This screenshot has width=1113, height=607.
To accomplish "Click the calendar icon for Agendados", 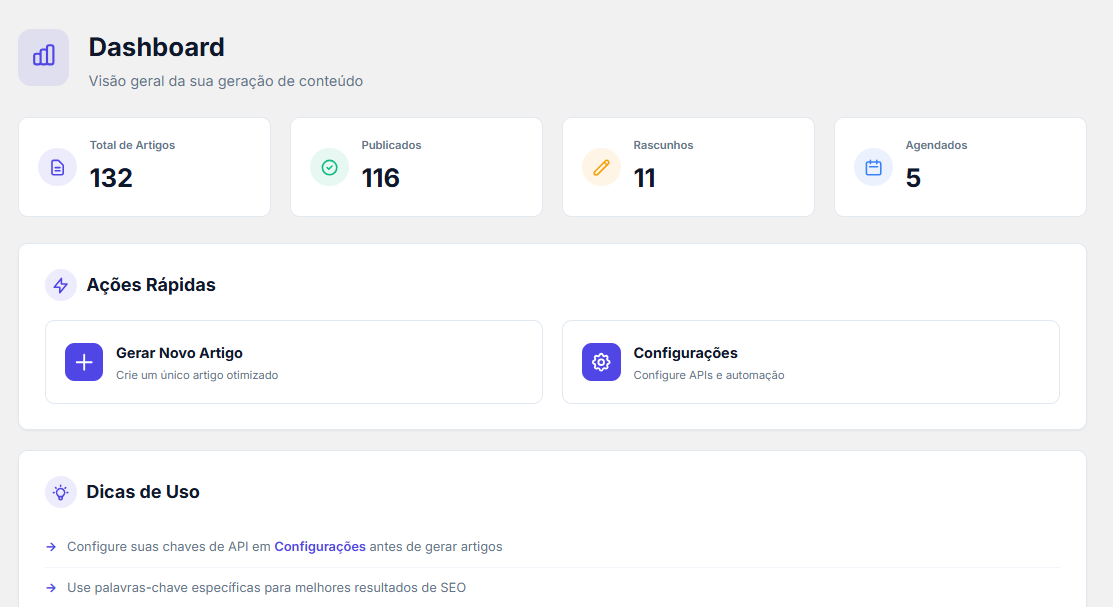I will pos(873,167).
